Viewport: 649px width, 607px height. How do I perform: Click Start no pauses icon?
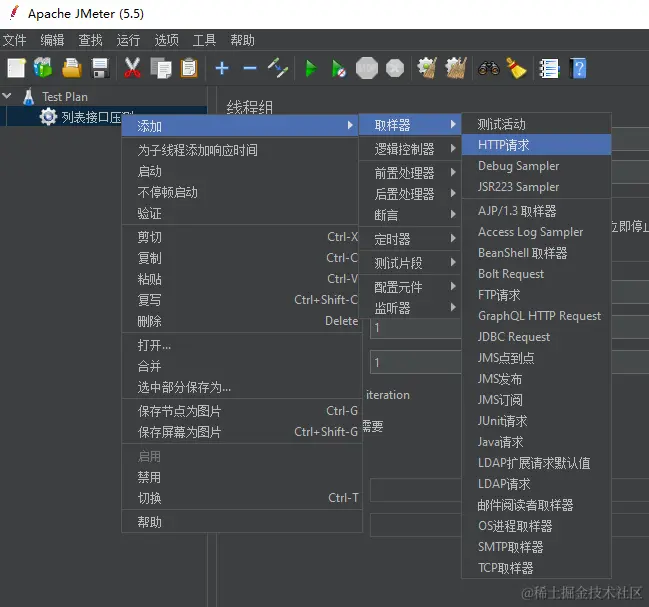[x=339, y=68]
